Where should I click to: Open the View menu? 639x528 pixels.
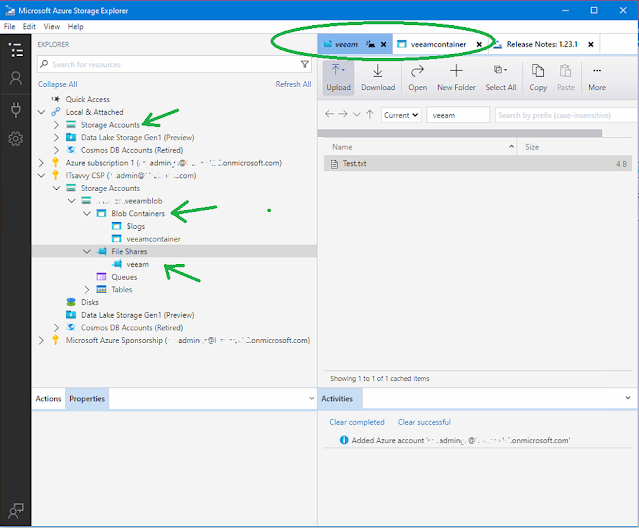tap(52, 26)
